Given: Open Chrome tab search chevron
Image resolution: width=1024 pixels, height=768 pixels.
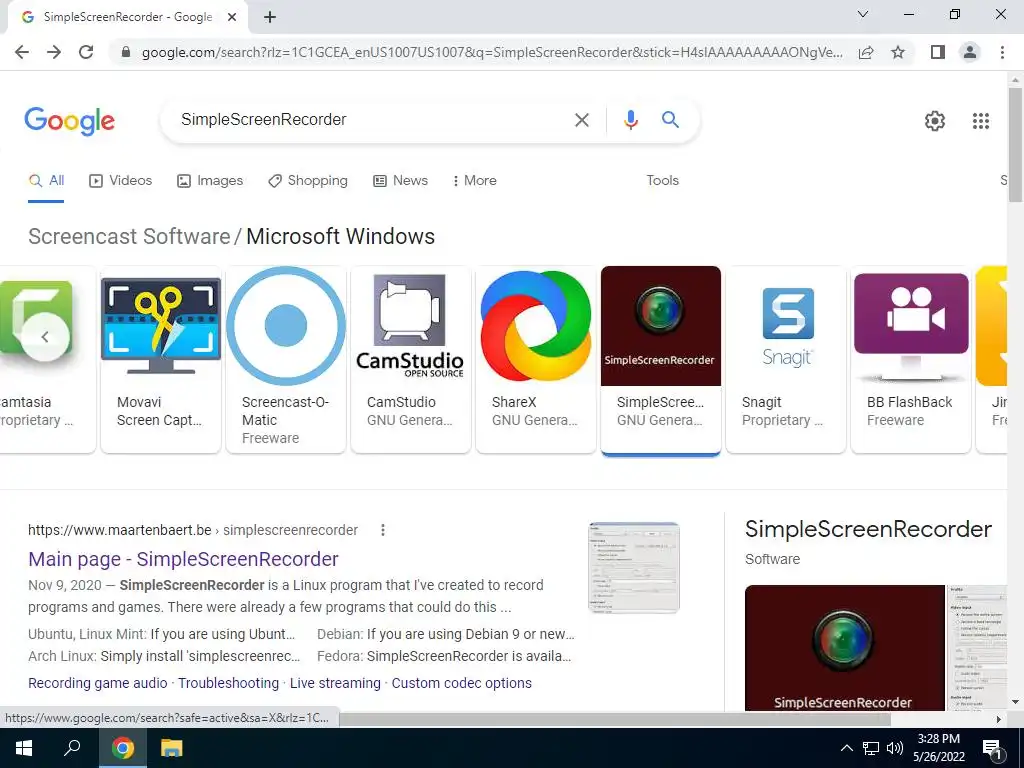Looking at the screenshot, I should [x=863, y=14].
